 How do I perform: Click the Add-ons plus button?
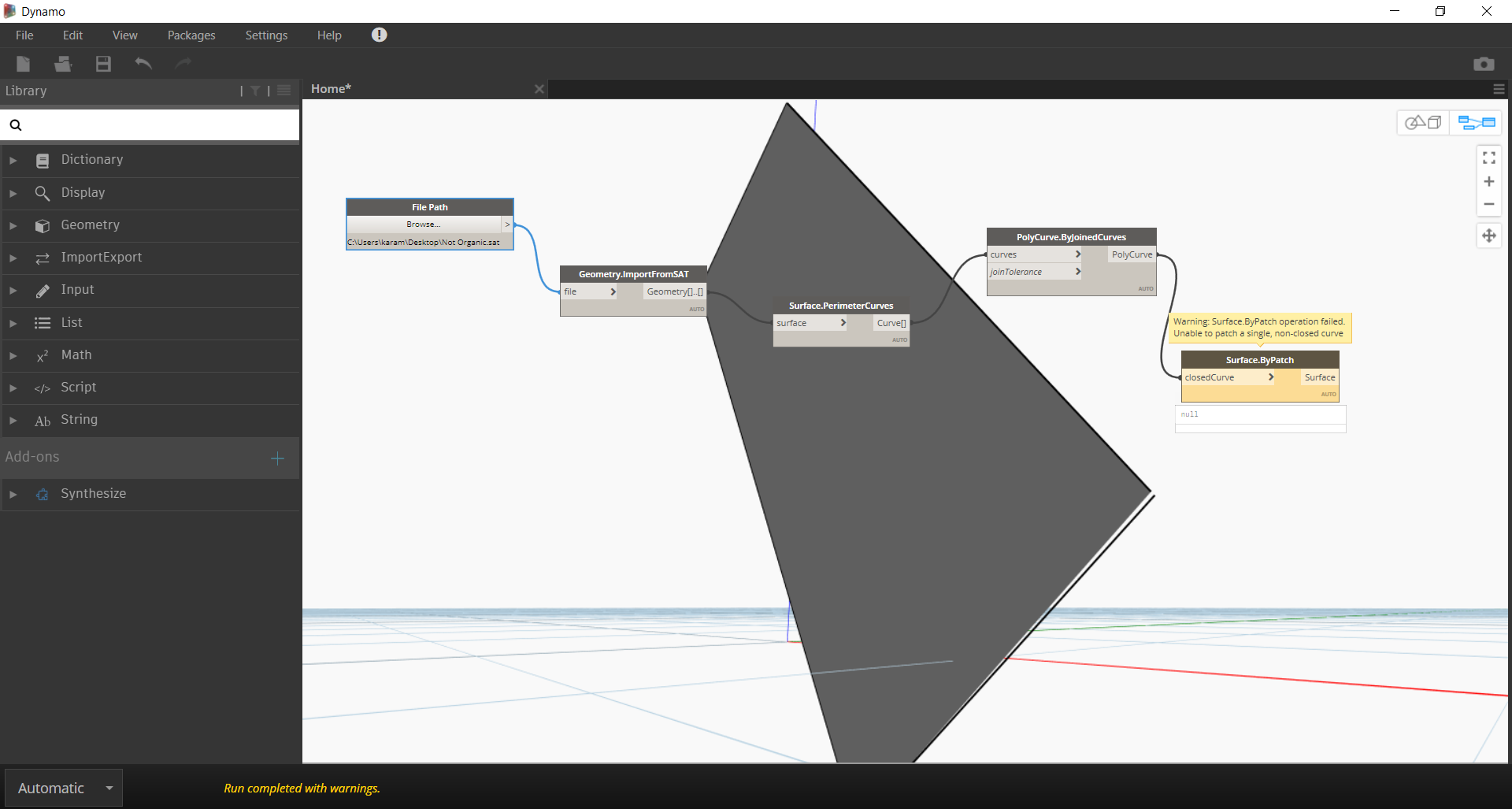[x=276, y=458]
